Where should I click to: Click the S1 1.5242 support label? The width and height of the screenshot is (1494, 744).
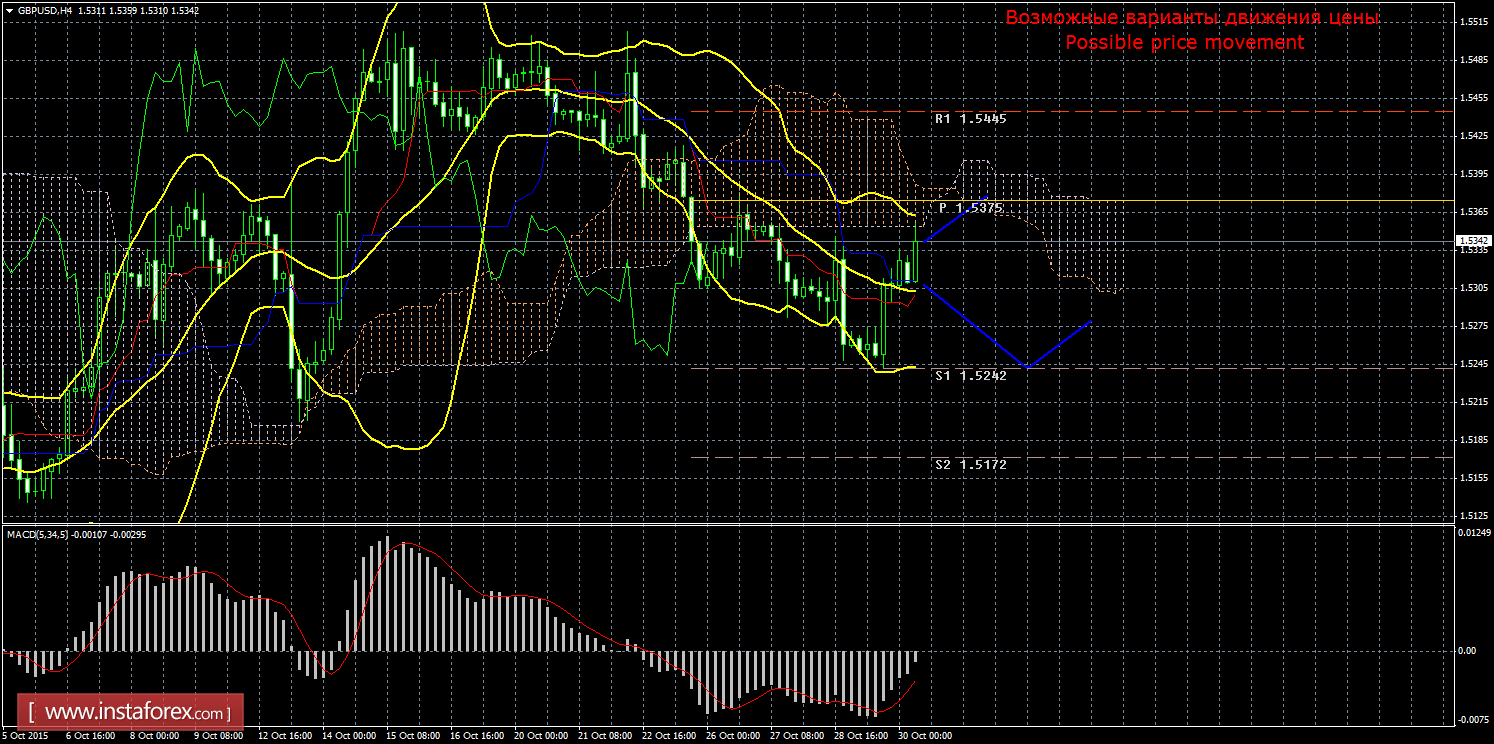tap(970, 376)
